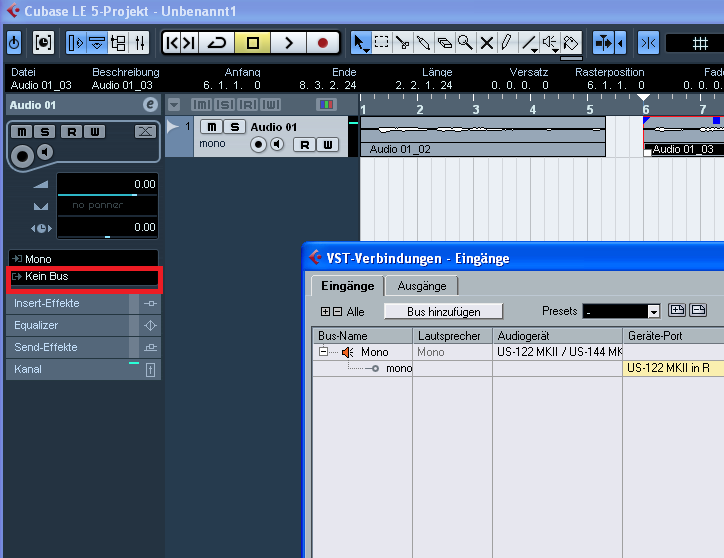Screen dimensions: 724x558
Task: Enable Write automation in the Inspector
Action: point(95,132)
